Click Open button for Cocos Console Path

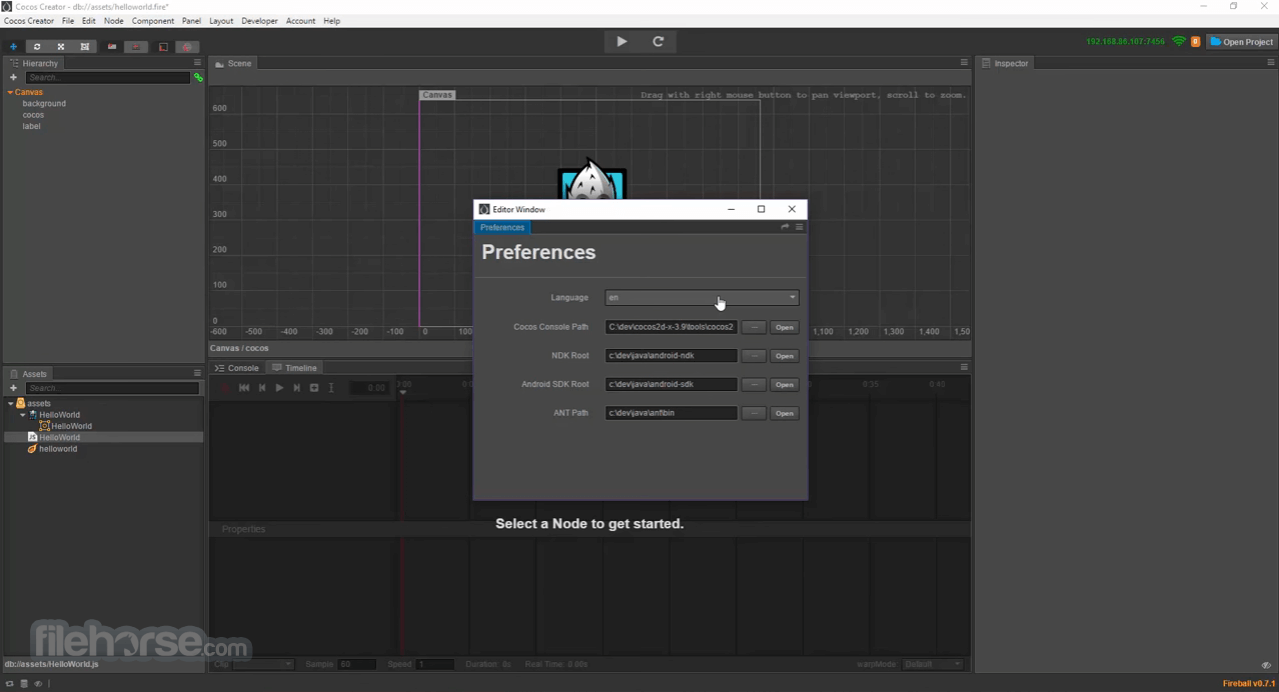(785, 327)
